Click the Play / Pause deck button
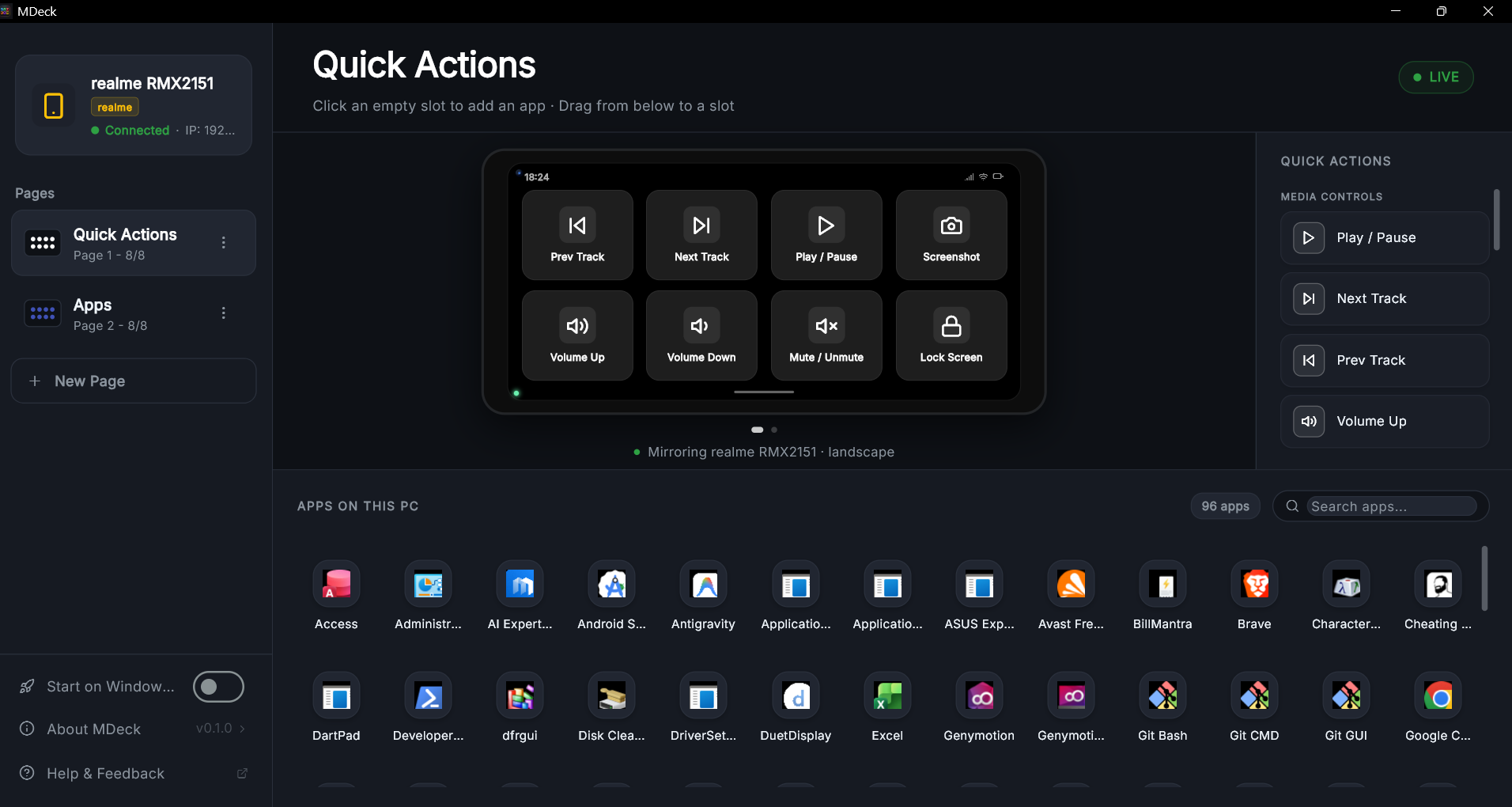The image size is (1512, 807). [826, 235]
